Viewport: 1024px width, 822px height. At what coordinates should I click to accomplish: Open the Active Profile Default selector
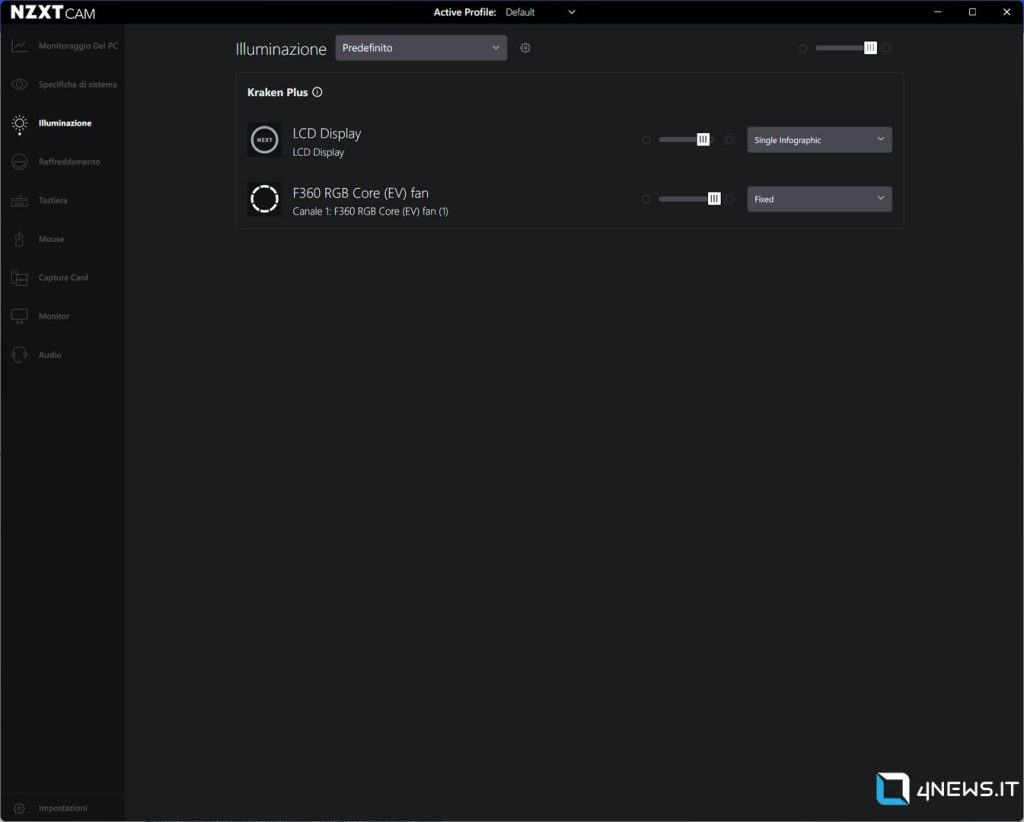pyautogui.click(x=540, y=12)
